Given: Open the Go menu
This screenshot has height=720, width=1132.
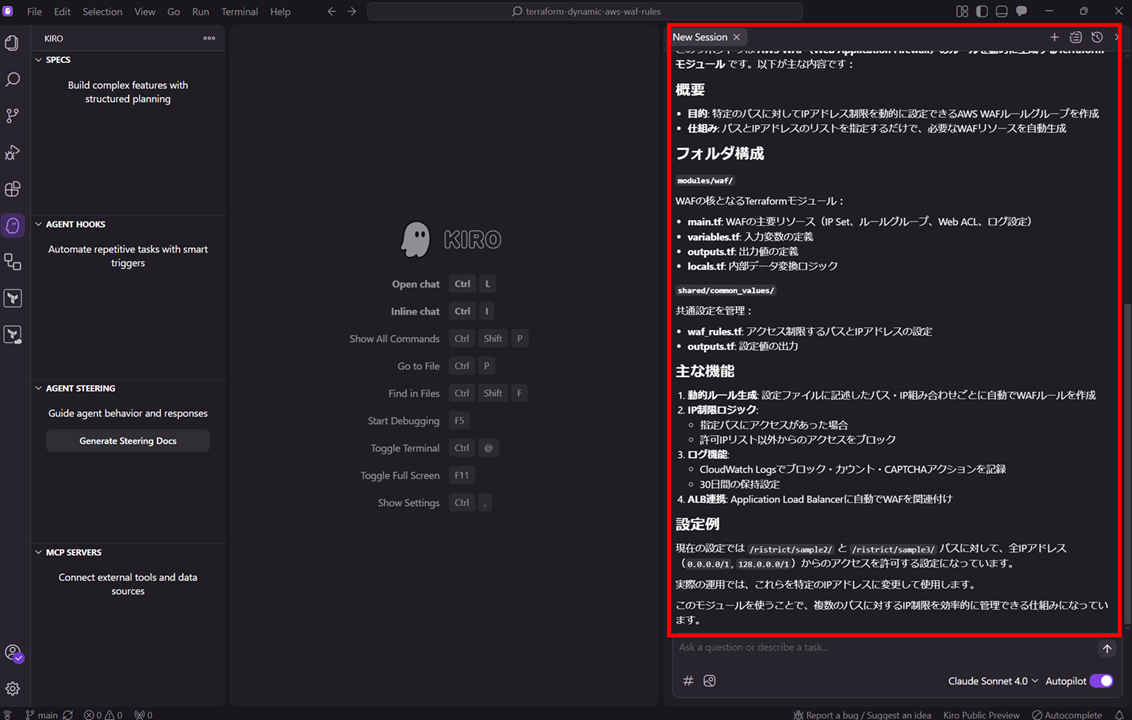Looking at the screenshot, I should (x=173, y=12).
